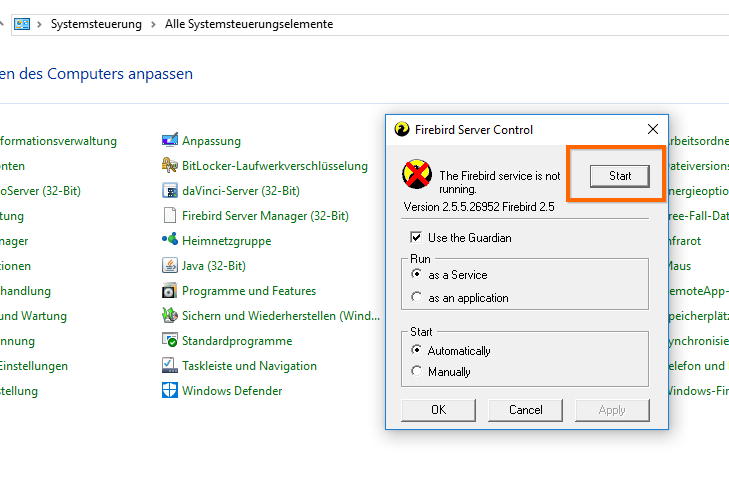This screenshot has height=493, width=729.
Task: Open Anpassung link
Action: click(212, 141)
